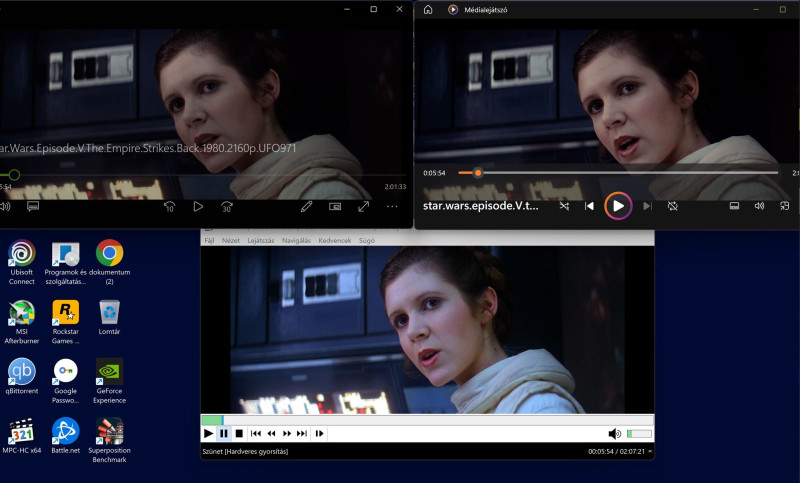
Task: Open Rockstar Games launcher desktop shortcut
Action: [65, 322]
